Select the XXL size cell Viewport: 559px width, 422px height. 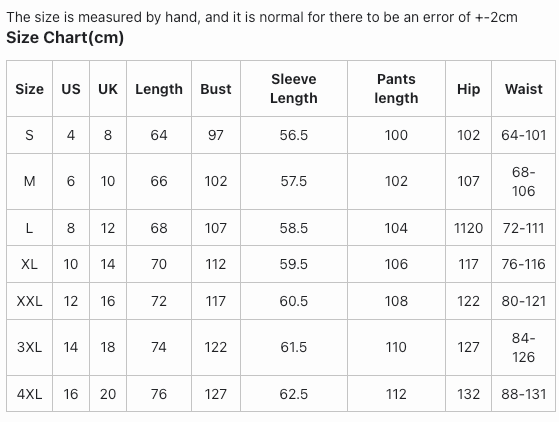29,301
